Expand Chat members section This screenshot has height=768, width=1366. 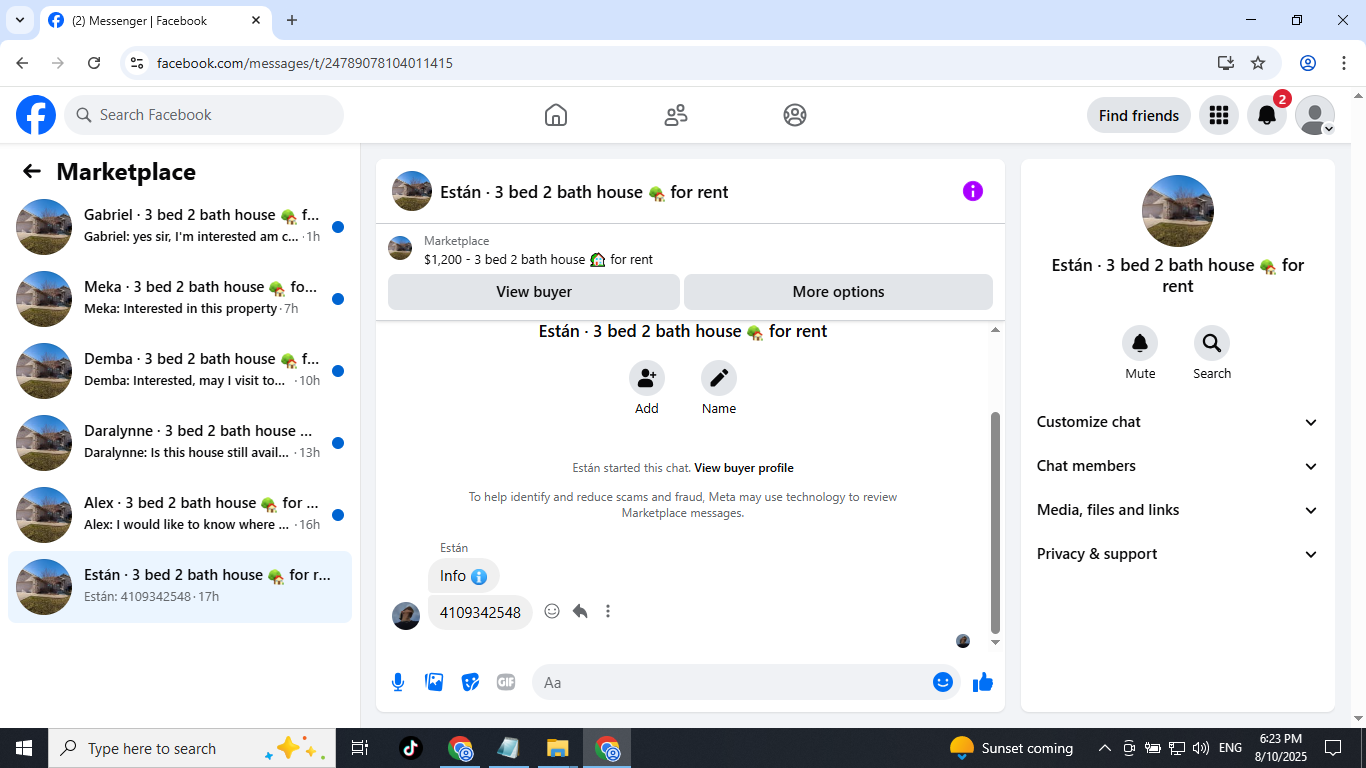[1178, 466]
